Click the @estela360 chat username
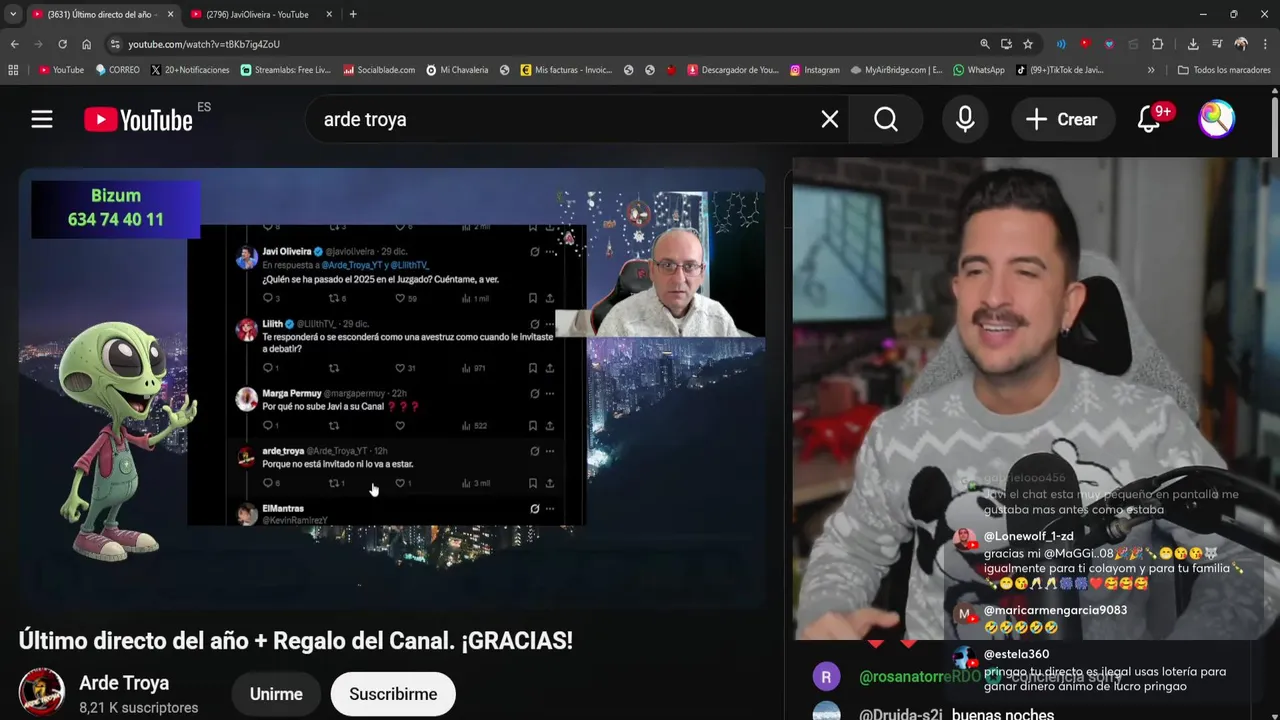Image resolution: width=1280 pixels, height=720 pixels. (x=1016, y=654)
